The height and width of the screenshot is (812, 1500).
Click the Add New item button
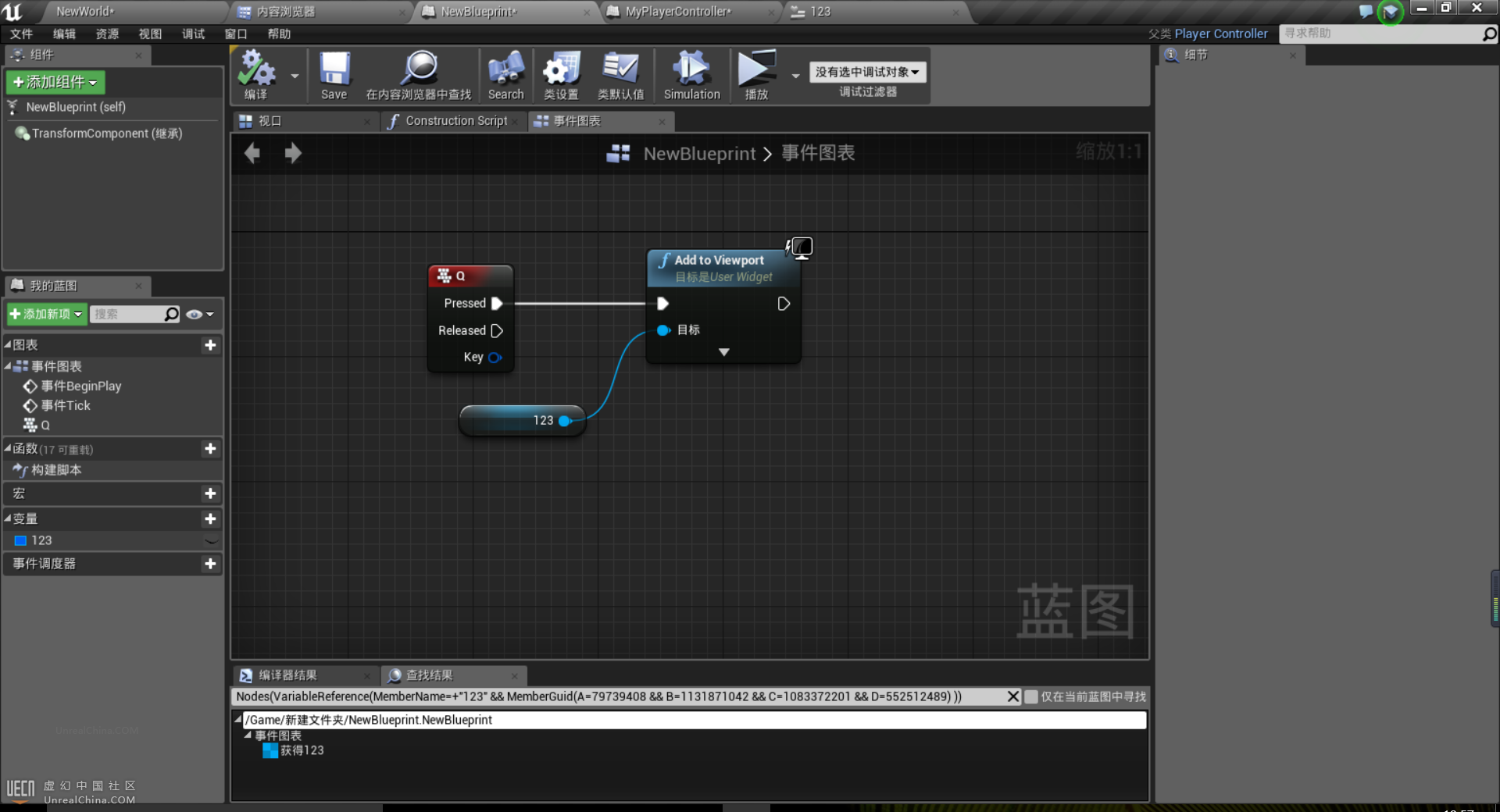point(46,314)
